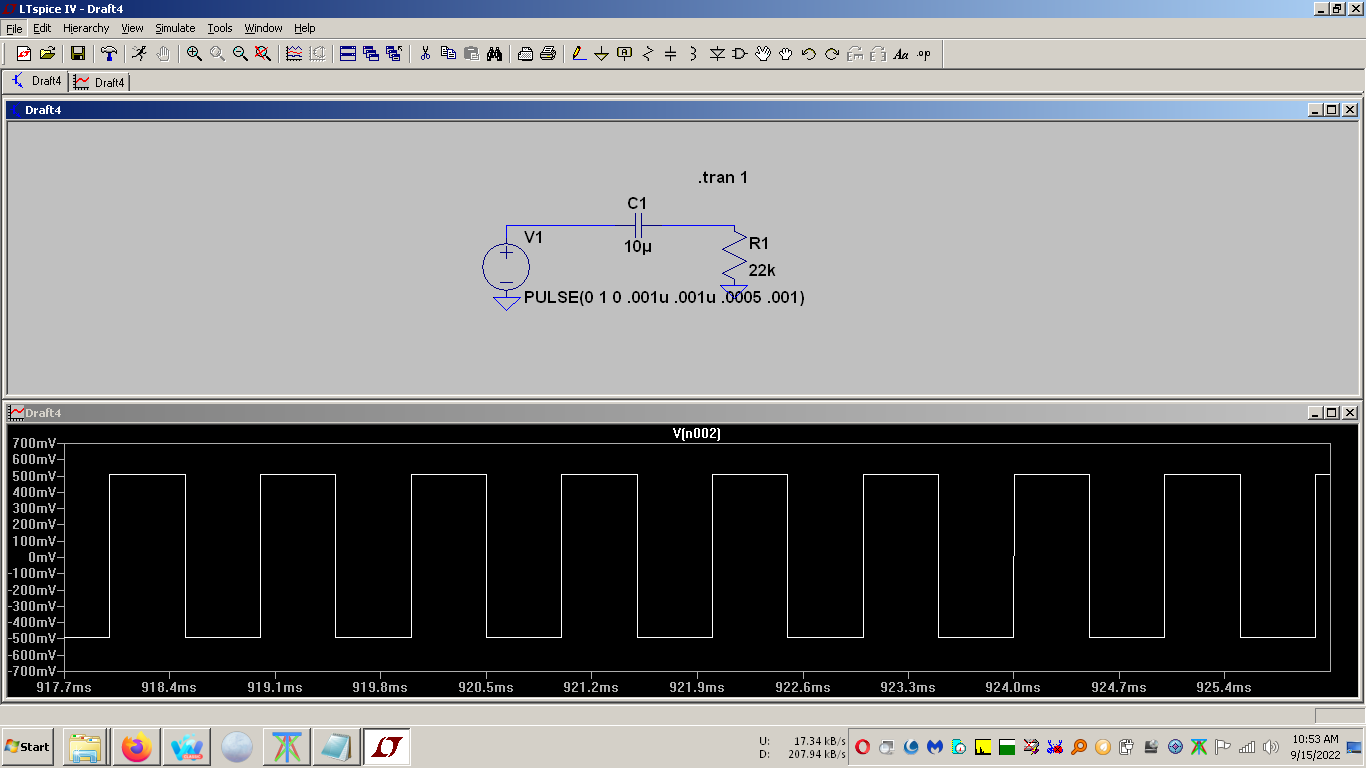Click the Windows Start button
The height and width of the screenshot is (768, 1366).
pyautogui.click(x=28, y=747)
